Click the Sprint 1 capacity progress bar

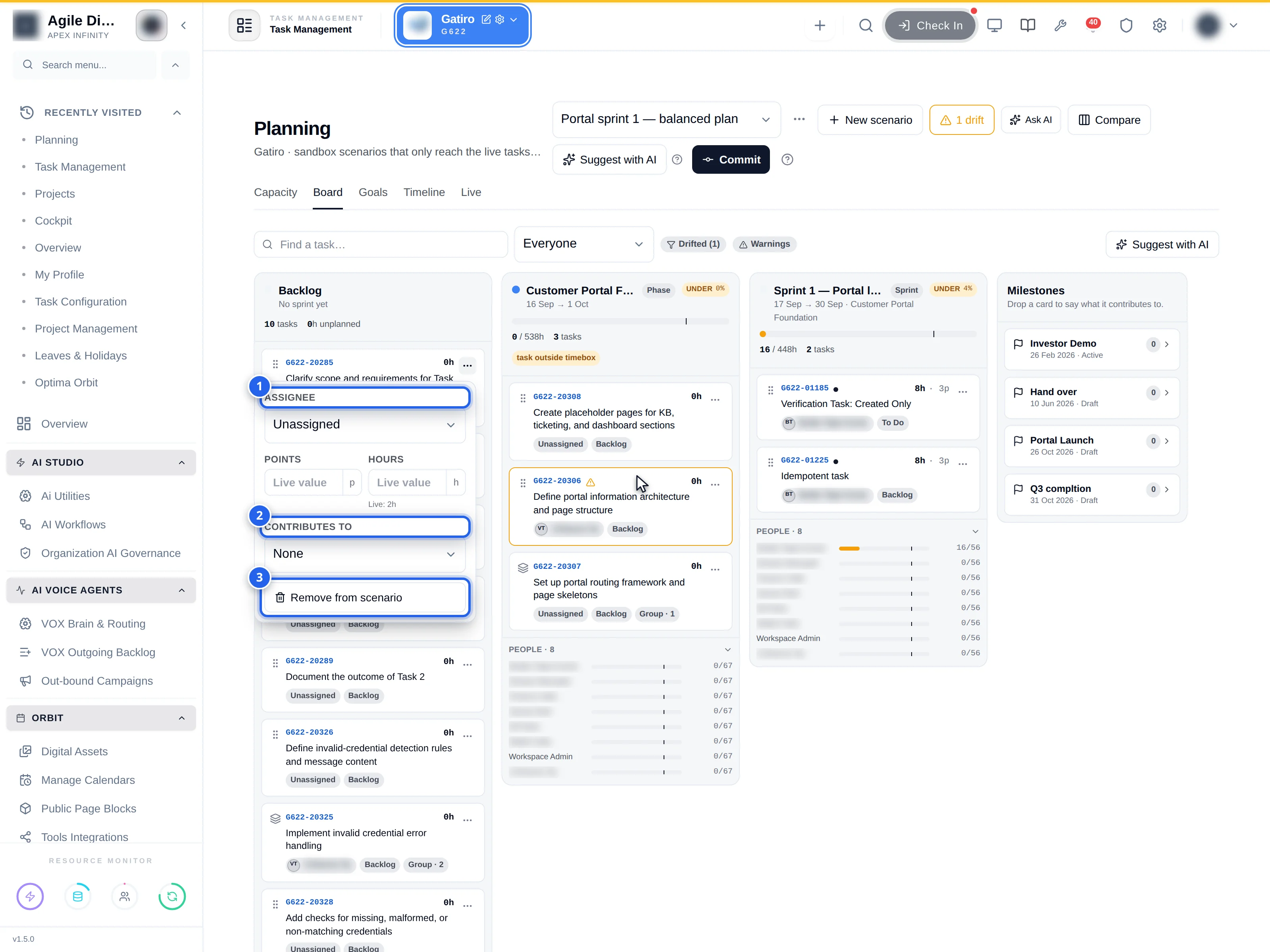868,334
